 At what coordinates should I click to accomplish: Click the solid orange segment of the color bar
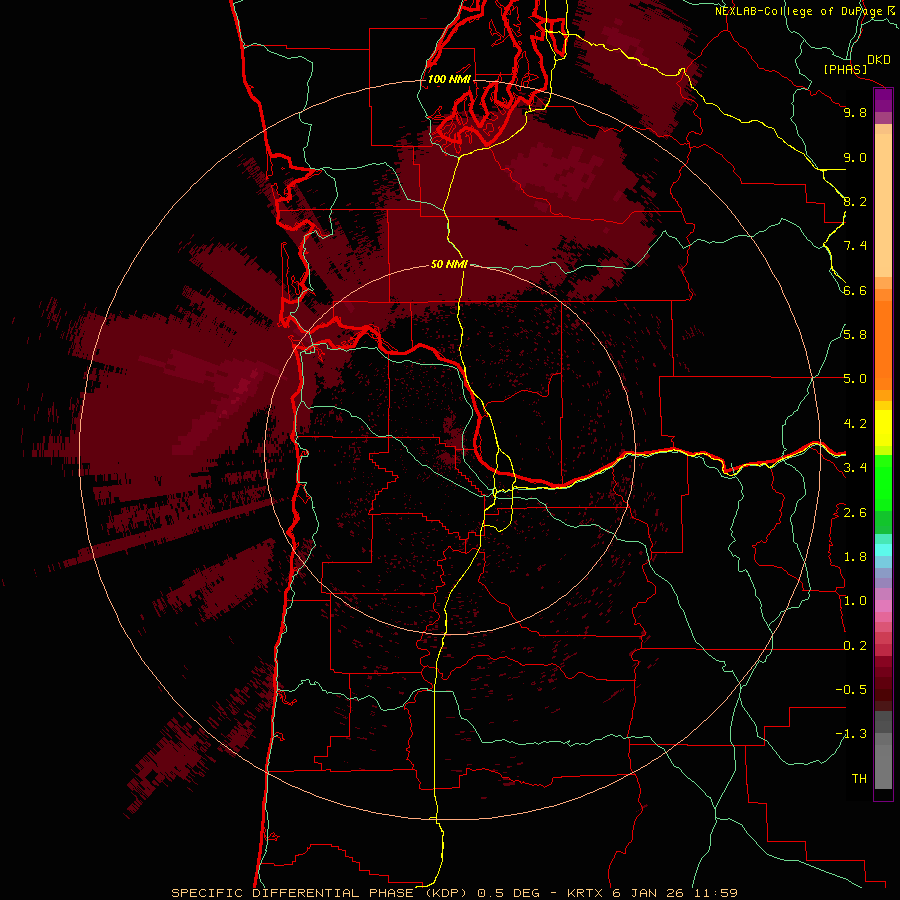tap(883, 345)
